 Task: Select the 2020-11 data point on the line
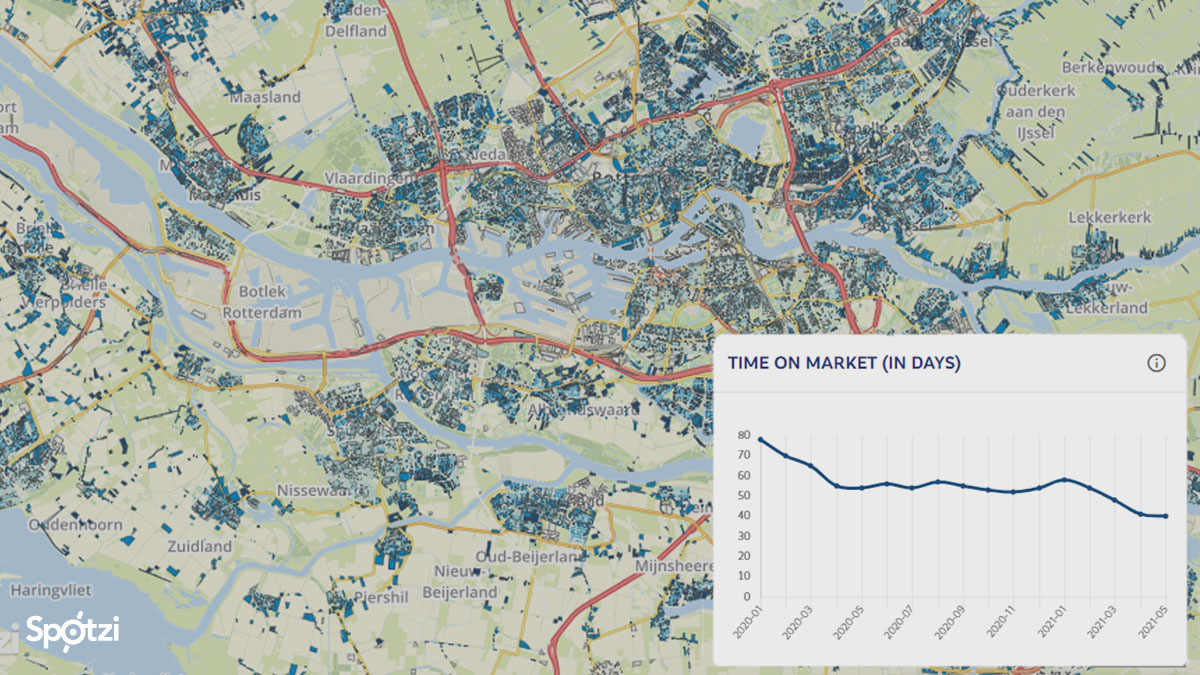pos(1014,492)
